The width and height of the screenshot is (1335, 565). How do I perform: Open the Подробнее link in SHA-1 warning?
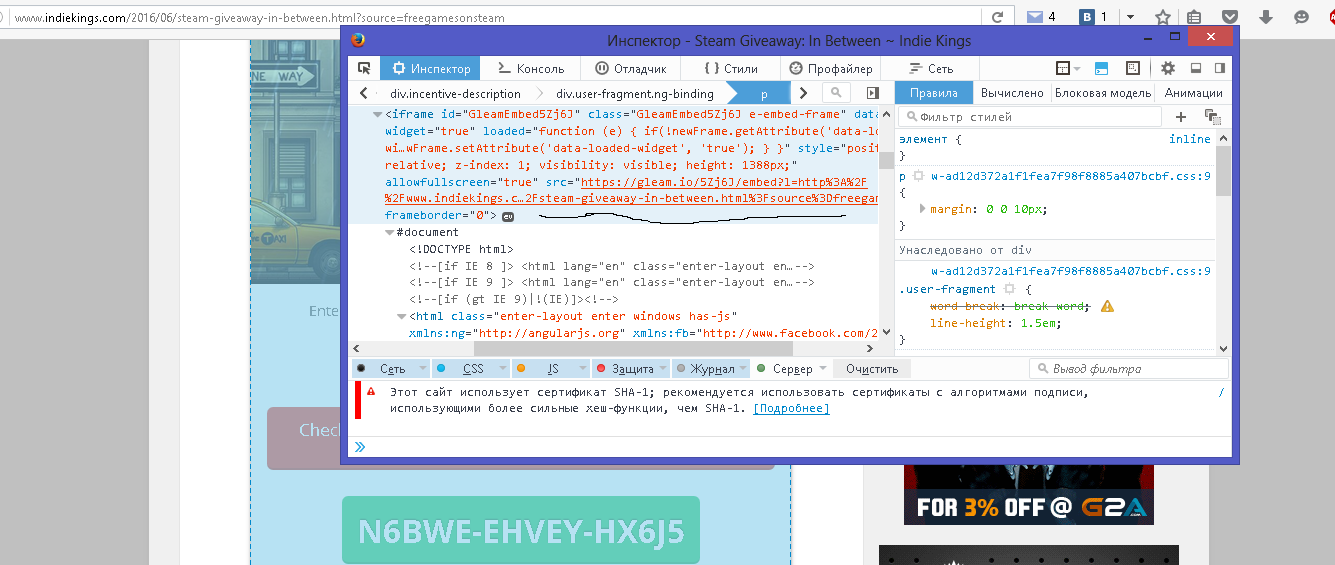[791, 408]
